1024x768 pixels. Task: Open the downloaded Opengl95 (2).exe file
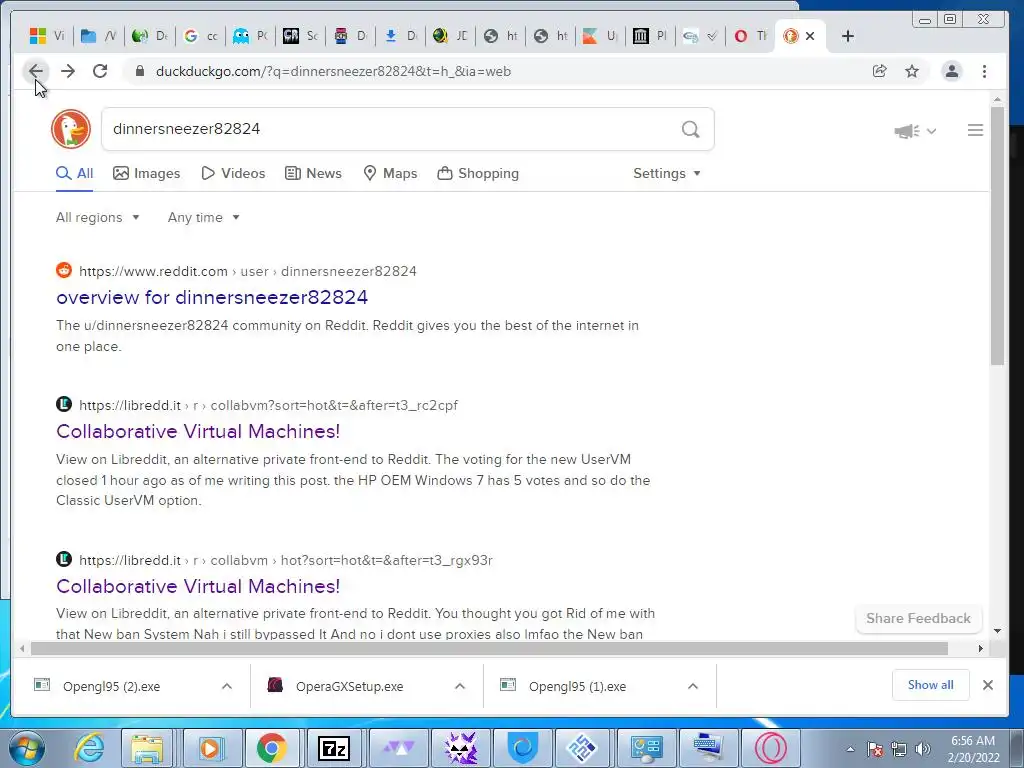pos(111,686)
